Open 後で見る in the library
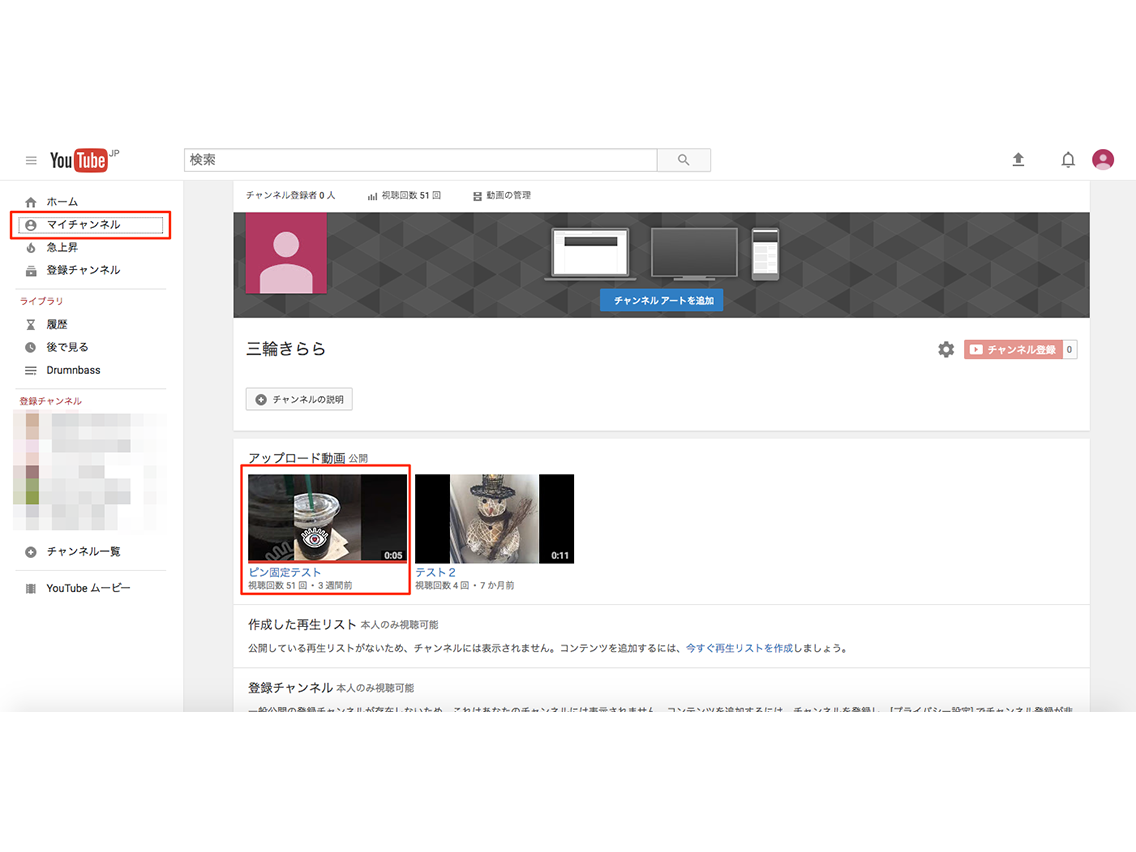This screenshot has height=852, width=1136. [x=67, y=348]
